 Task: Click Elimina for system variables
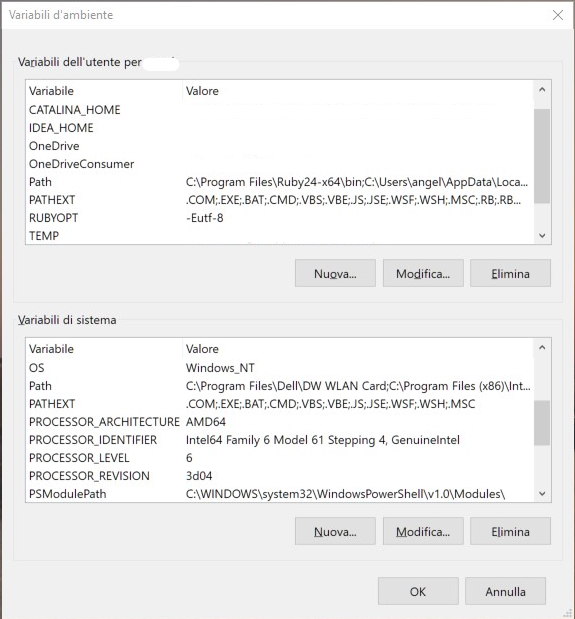tap(510, 531)
